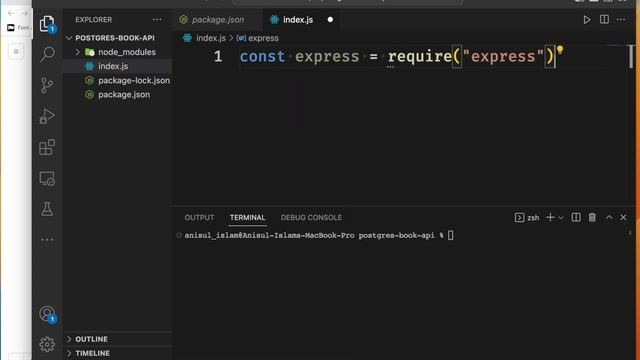The width and height of the screenshot is (640, 360).
Task: Split the editor to the right
Action: point(604,20)
